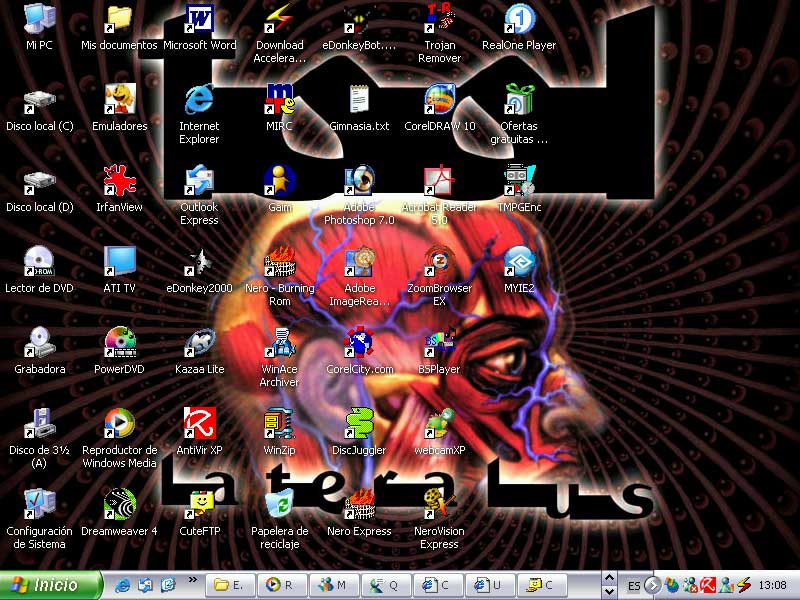This screenshot has height=600, width=800.
Task: Launch WinZip shortcut
Action: click(279, 424)
